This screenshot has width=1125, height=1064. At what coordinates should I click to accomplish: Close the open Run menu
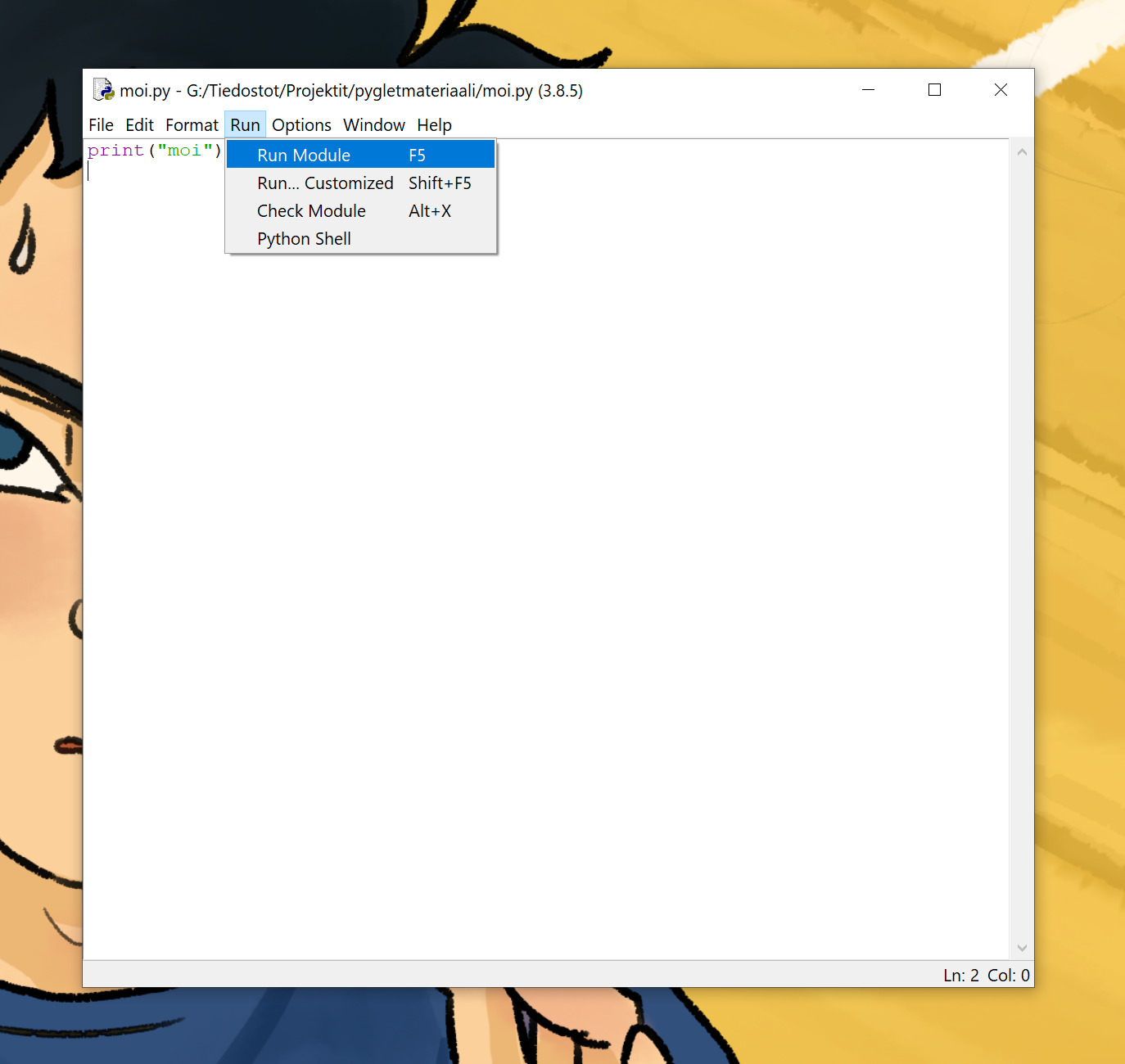[245, 125]
